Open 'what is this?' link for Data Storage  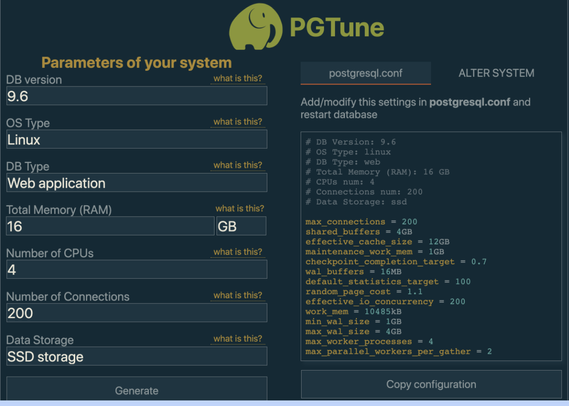coord(238,339)
